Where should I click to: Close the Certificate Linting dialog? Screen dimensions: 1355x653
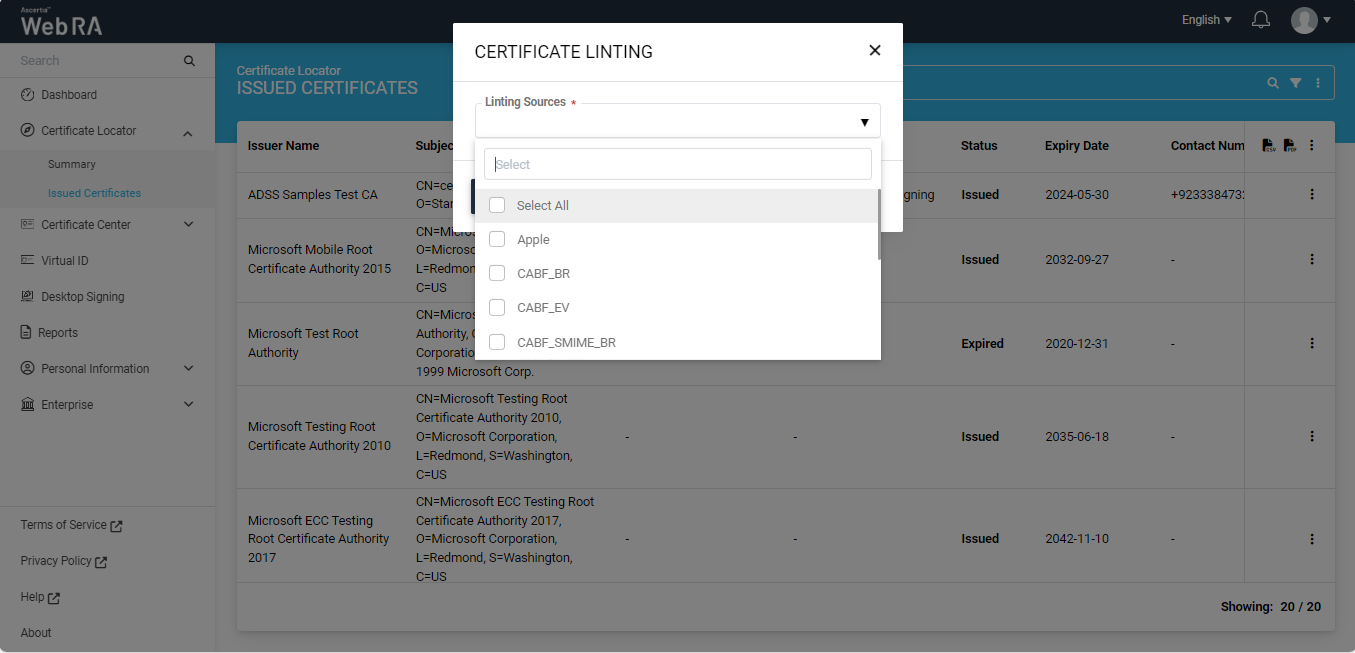875,50
